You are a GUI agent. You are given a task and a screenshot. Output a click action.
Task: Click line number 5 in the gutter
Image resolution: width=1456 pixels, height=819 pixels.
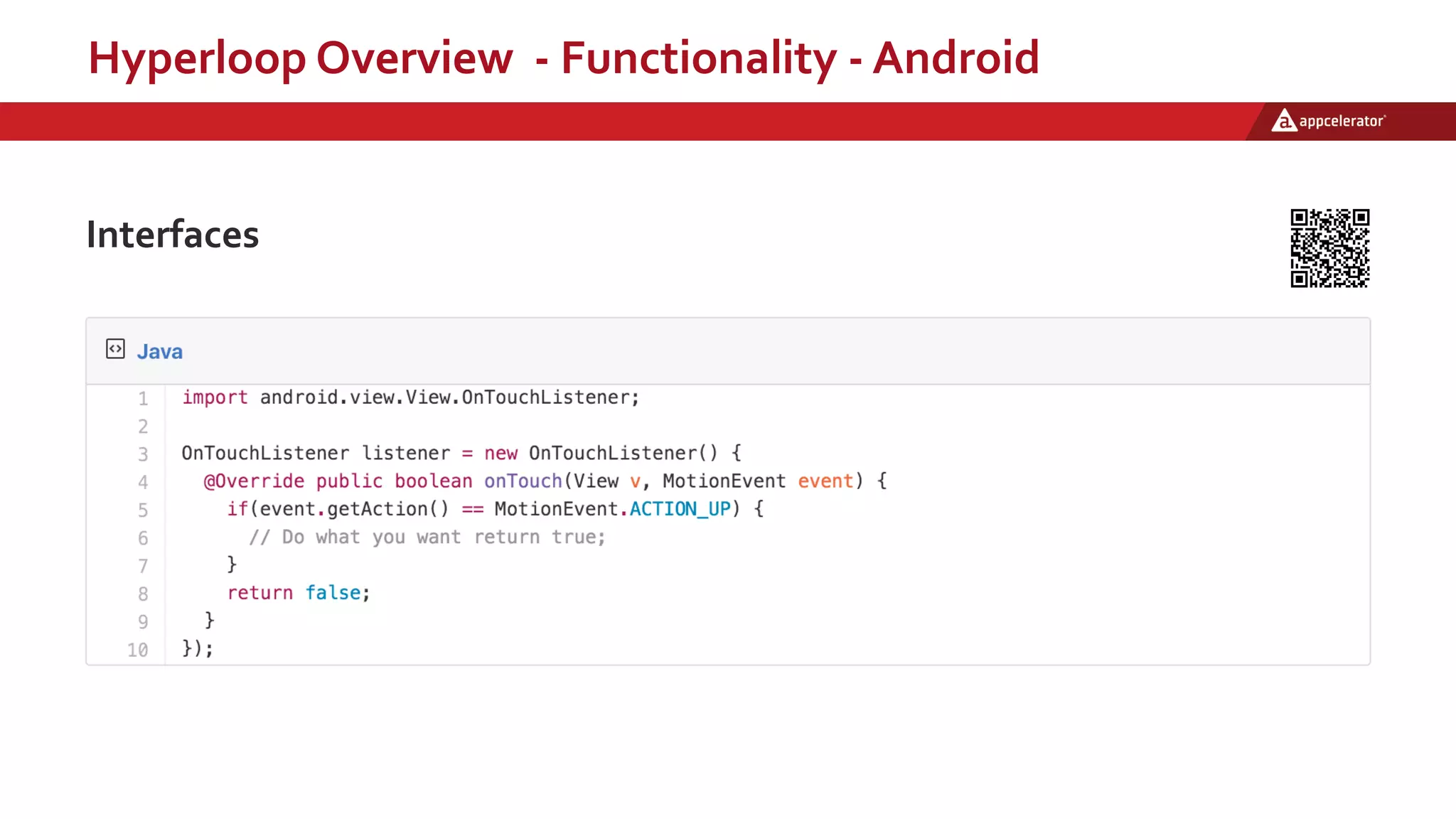coord(143,510)
